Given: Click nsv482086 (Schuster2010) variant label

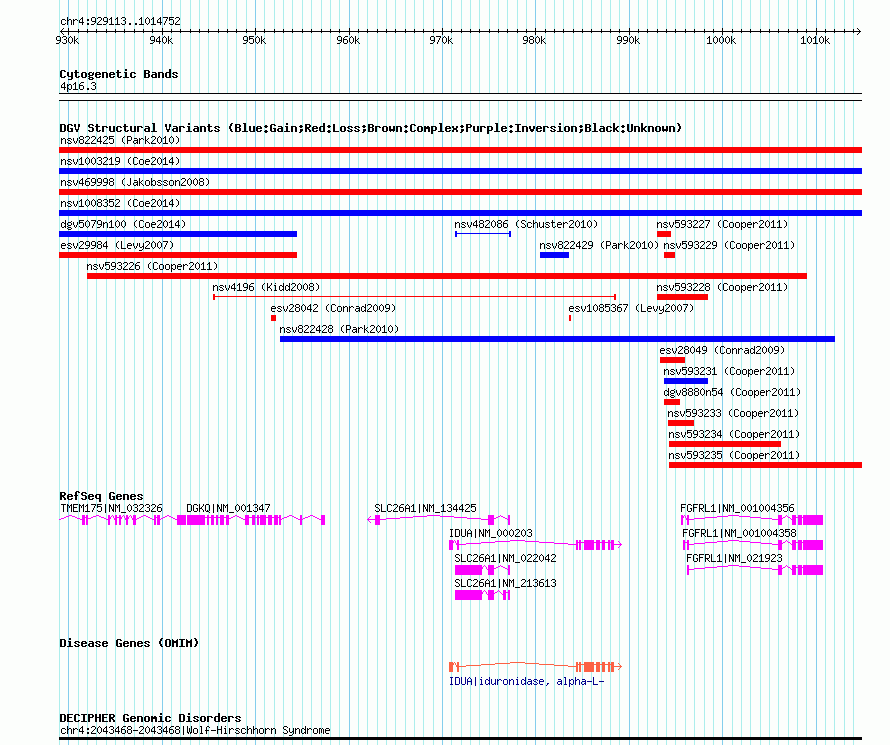Looking at the screenshot, I should [526, 224].
